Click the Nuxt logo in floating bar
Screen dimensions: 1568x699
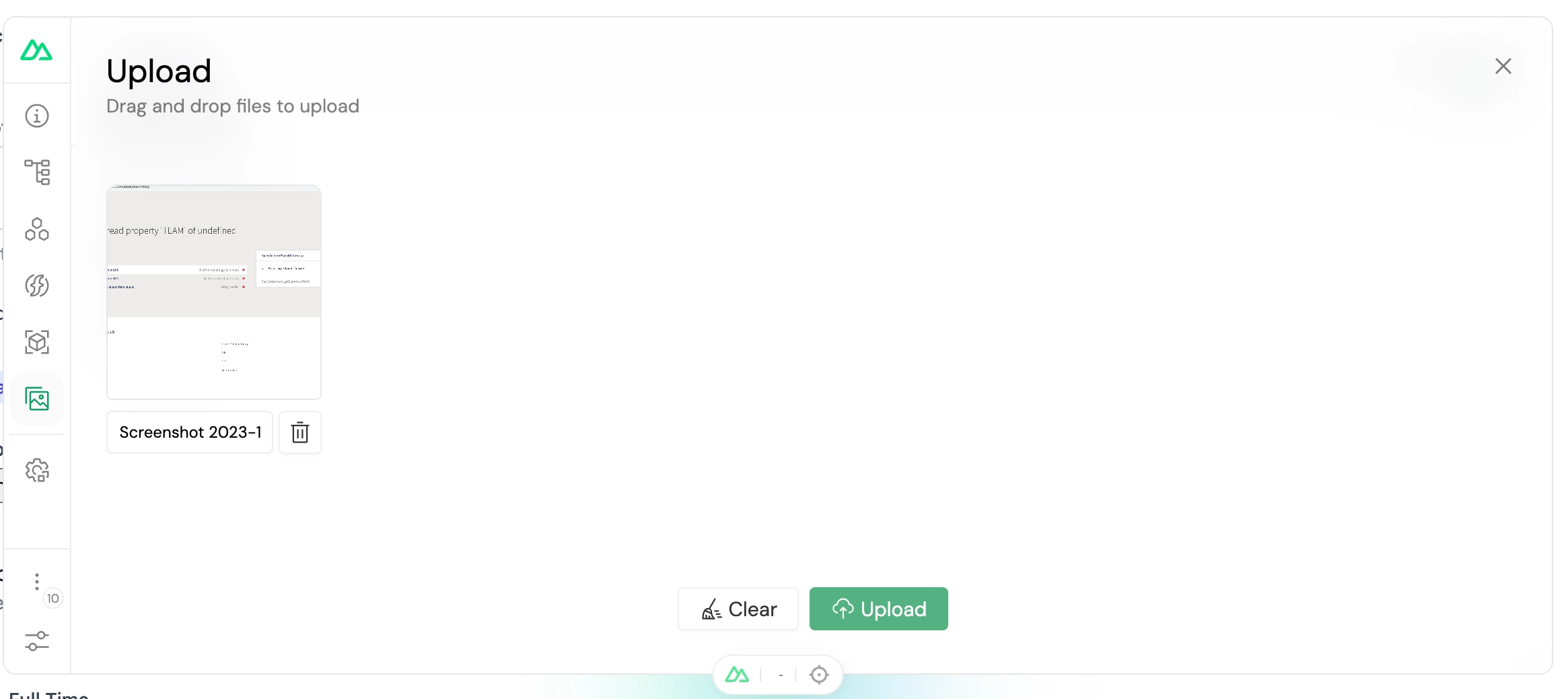click(x=737, y=675)
